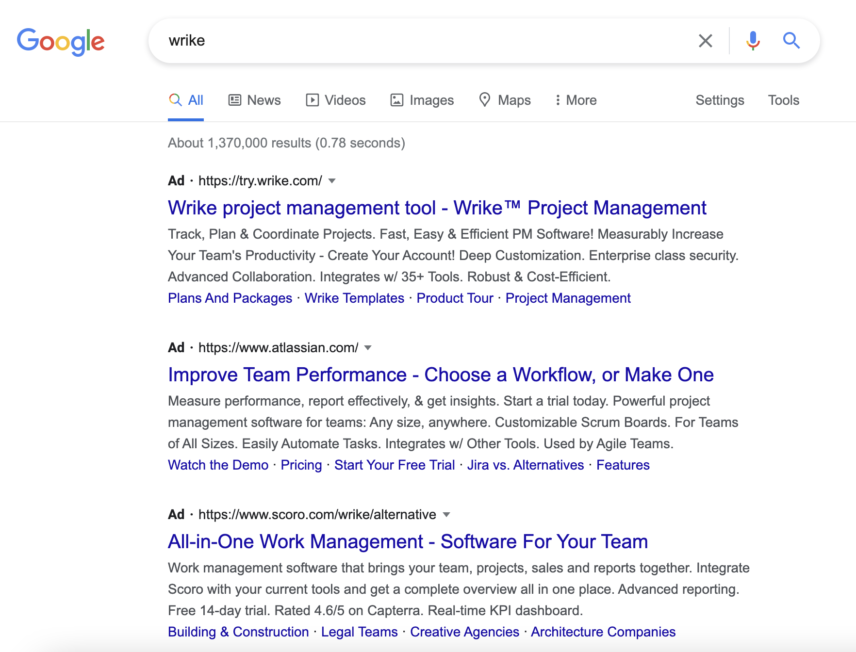The height and width of the screenshot is (652, 856).
Task: Click inside the search input field containing wrike
Action: click(426, 40)
